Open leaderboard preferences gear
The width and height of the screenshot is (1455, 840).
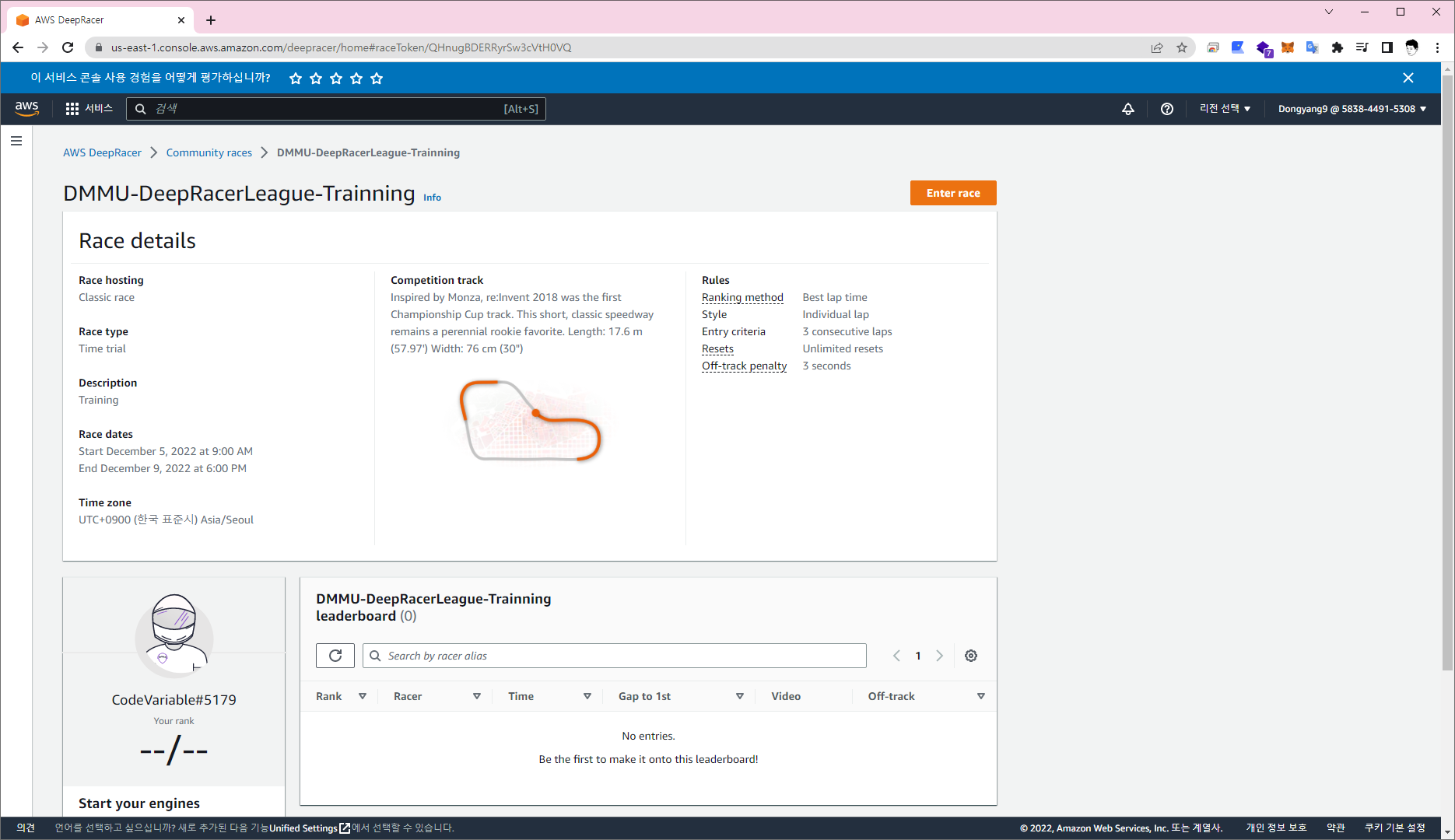(x=971, y=656)
